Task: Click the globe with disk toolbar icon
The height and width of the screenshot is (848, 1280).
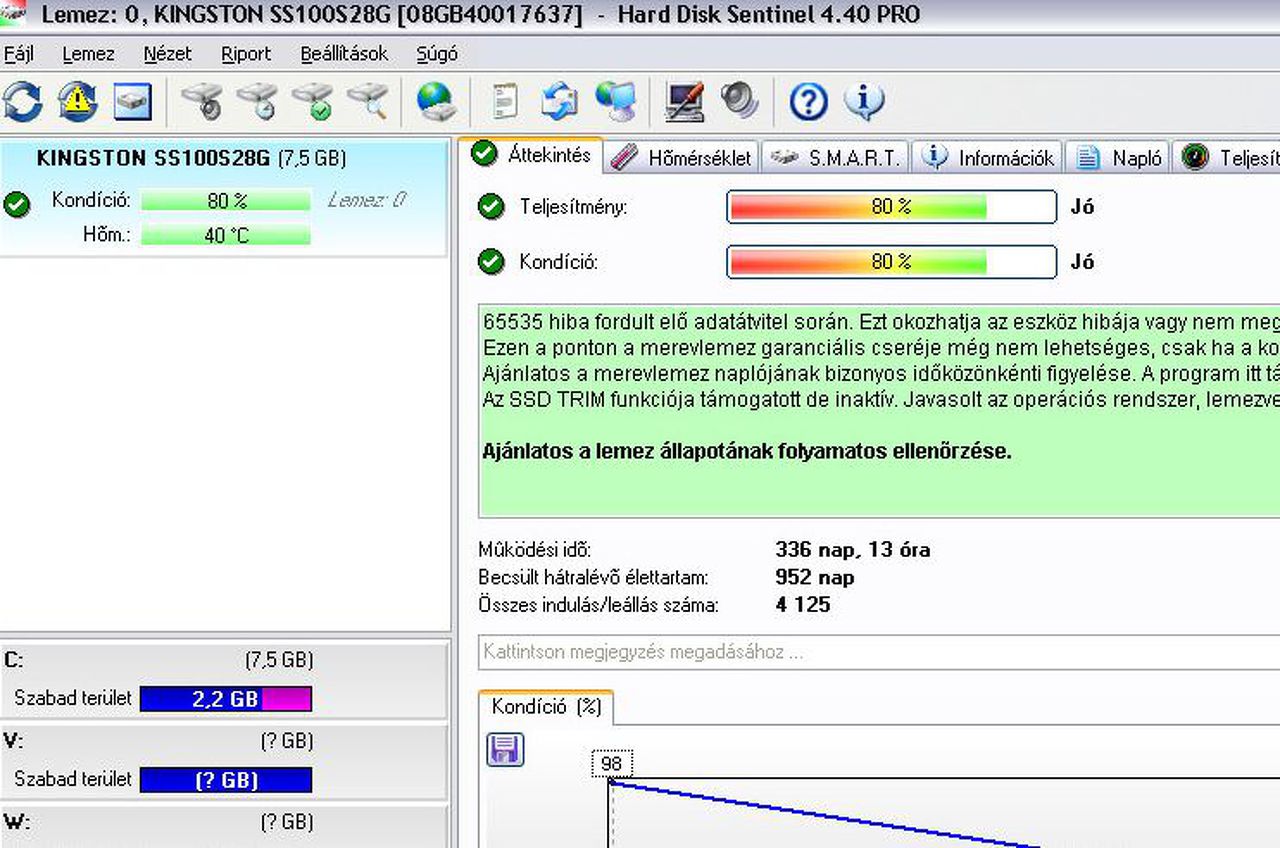Action: click(436, 102)
